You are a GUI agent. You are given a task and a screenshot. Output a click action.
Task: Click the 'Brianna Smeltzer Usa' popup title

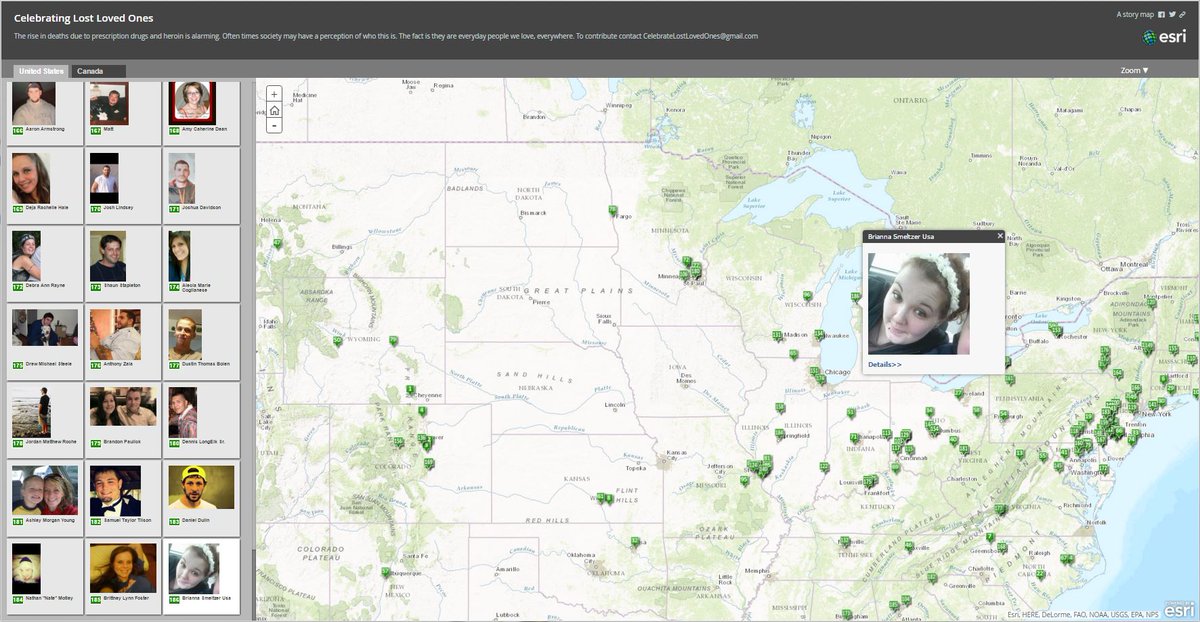[x=901, y=236]
